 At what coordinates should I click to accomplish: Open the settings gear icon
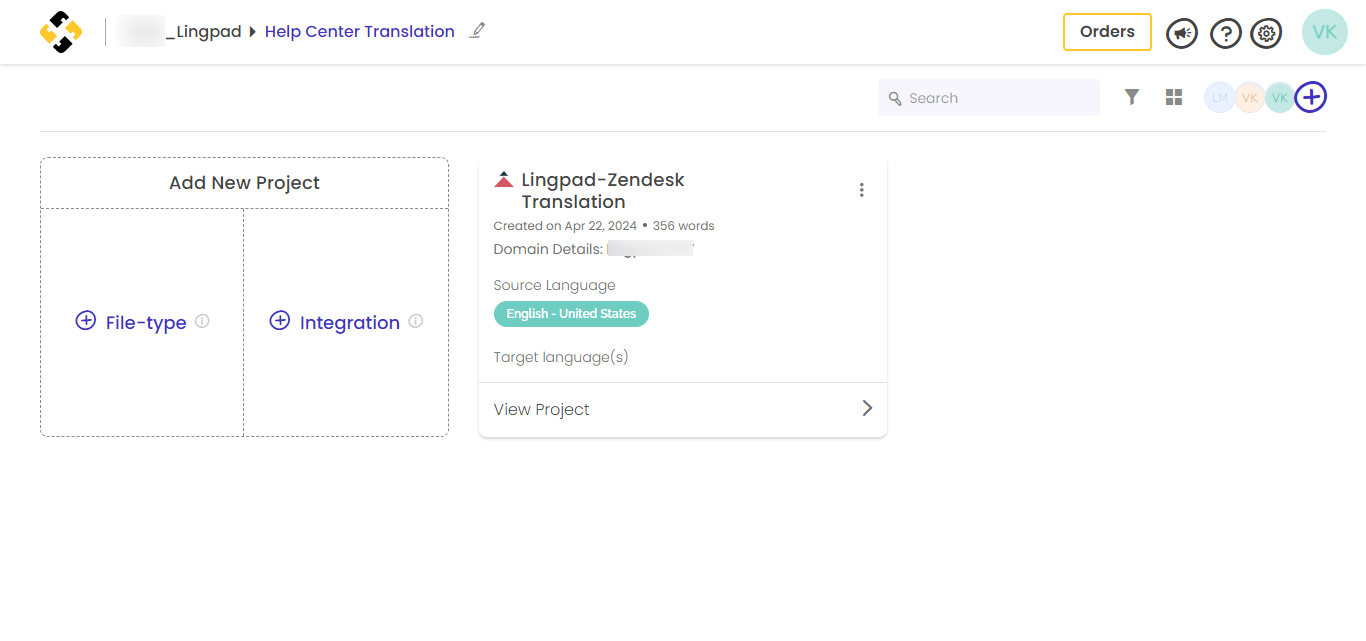pyautogui.click(x=1267, y=33)
